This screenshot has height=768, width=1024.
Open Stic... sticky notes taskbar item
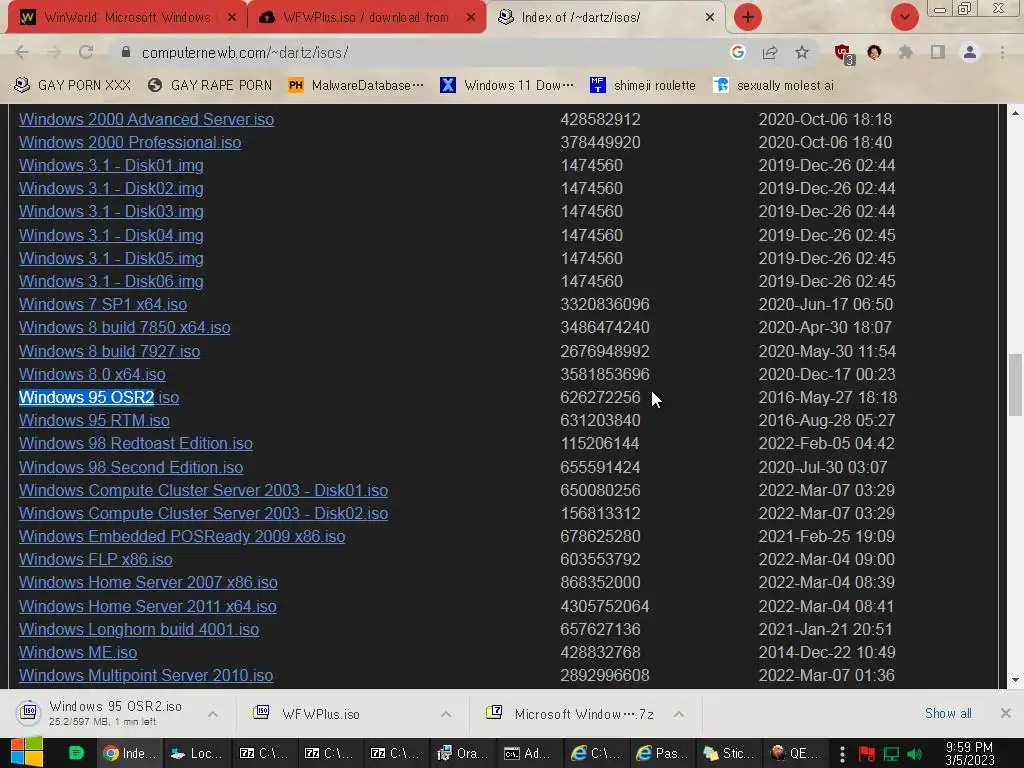click(728, 753)
